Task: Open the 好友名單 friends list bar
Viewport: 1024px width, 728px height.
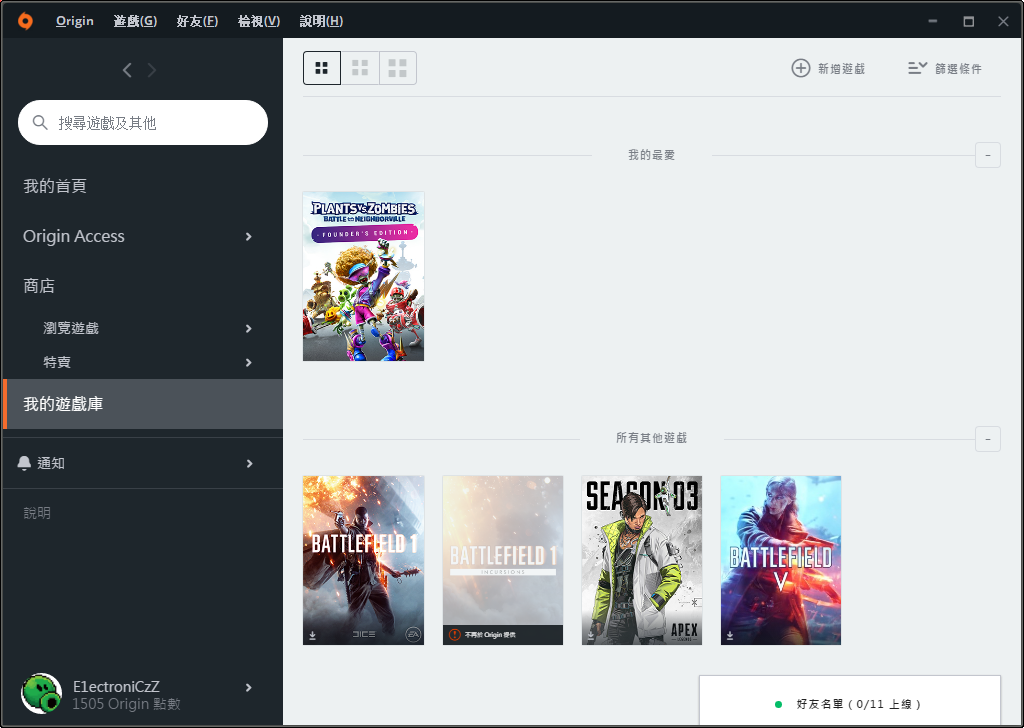Action: pyautogui.click(x=850, y=701)
